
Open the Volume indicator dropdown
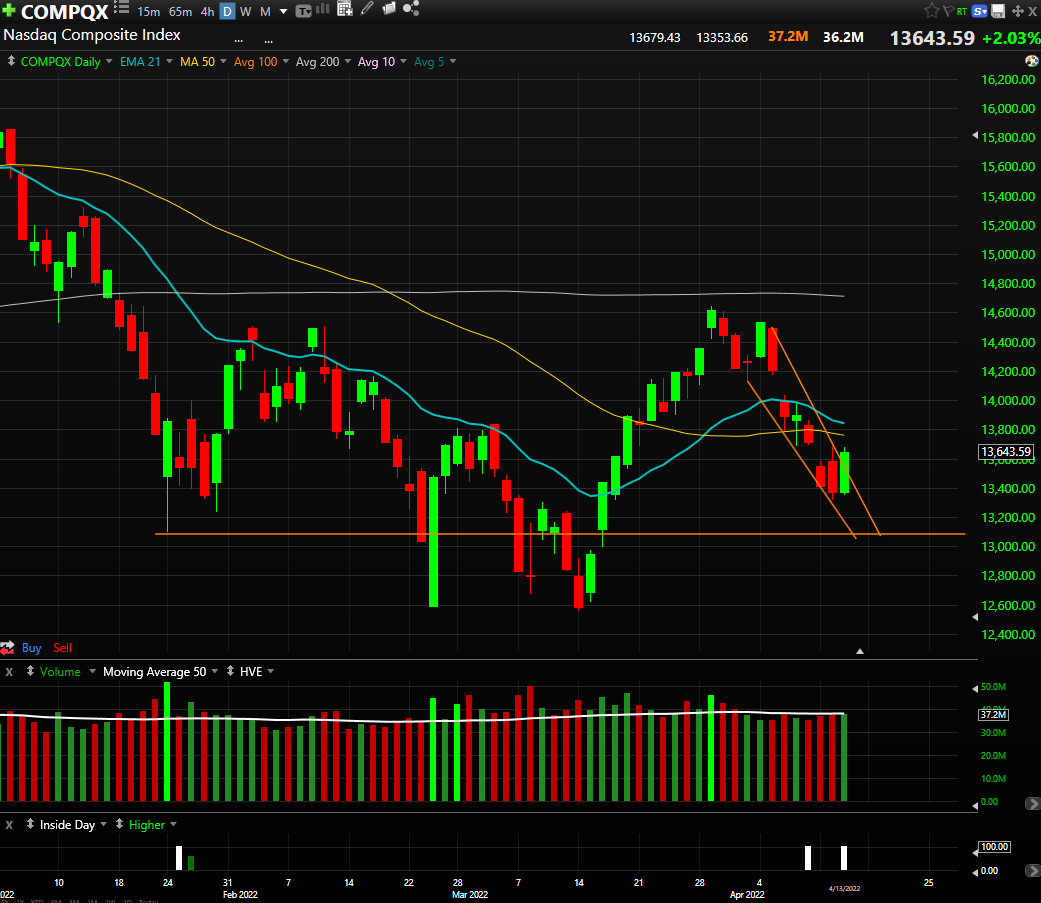[x=92, y=671]
